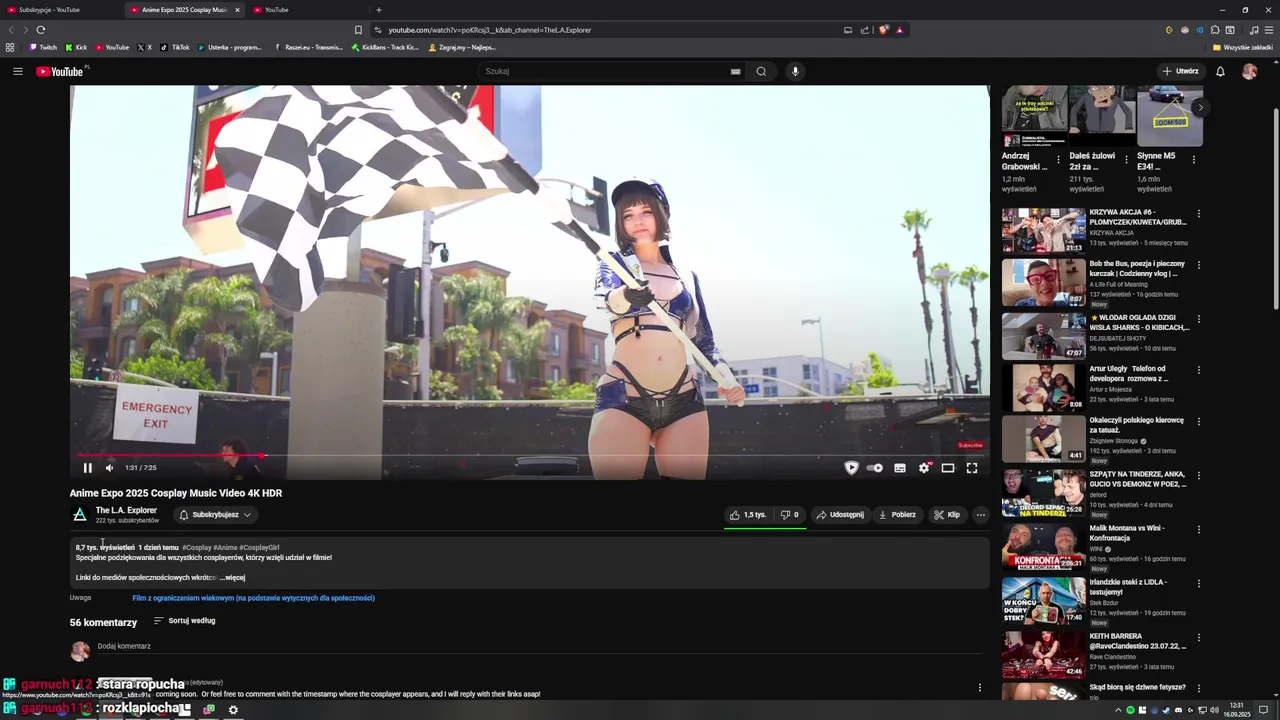Go to the YouTube home logo
The width and height of the screenshot is (1280, 720).
(x=61, y=71)
